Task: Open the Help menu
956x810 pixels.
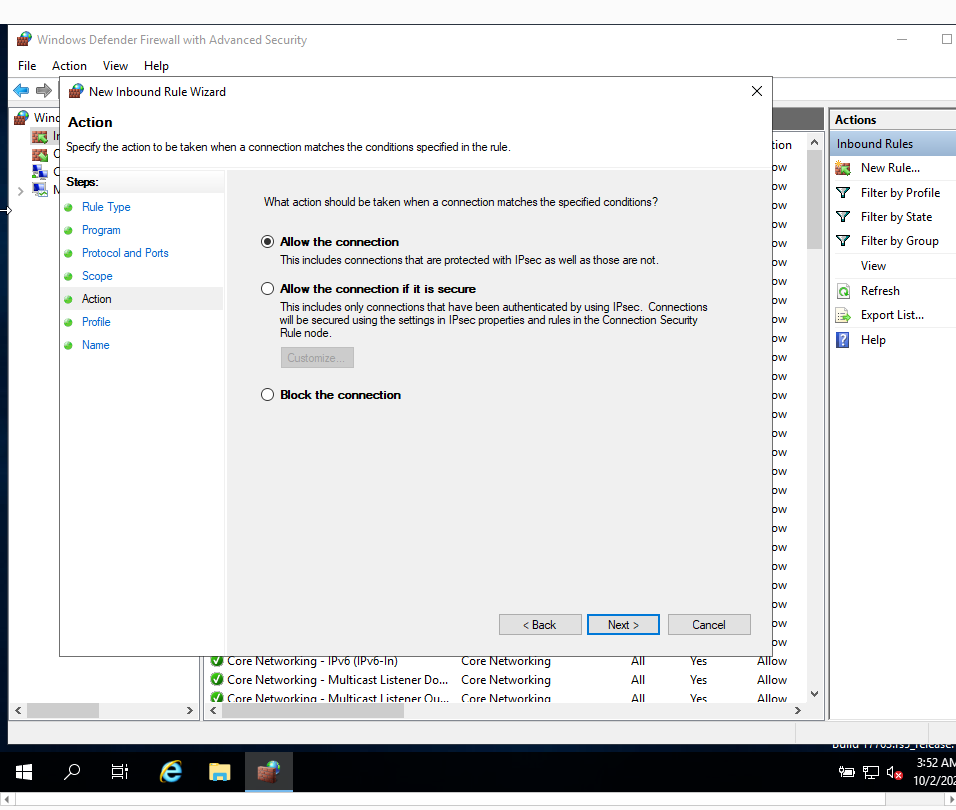Action: (156, 66)
